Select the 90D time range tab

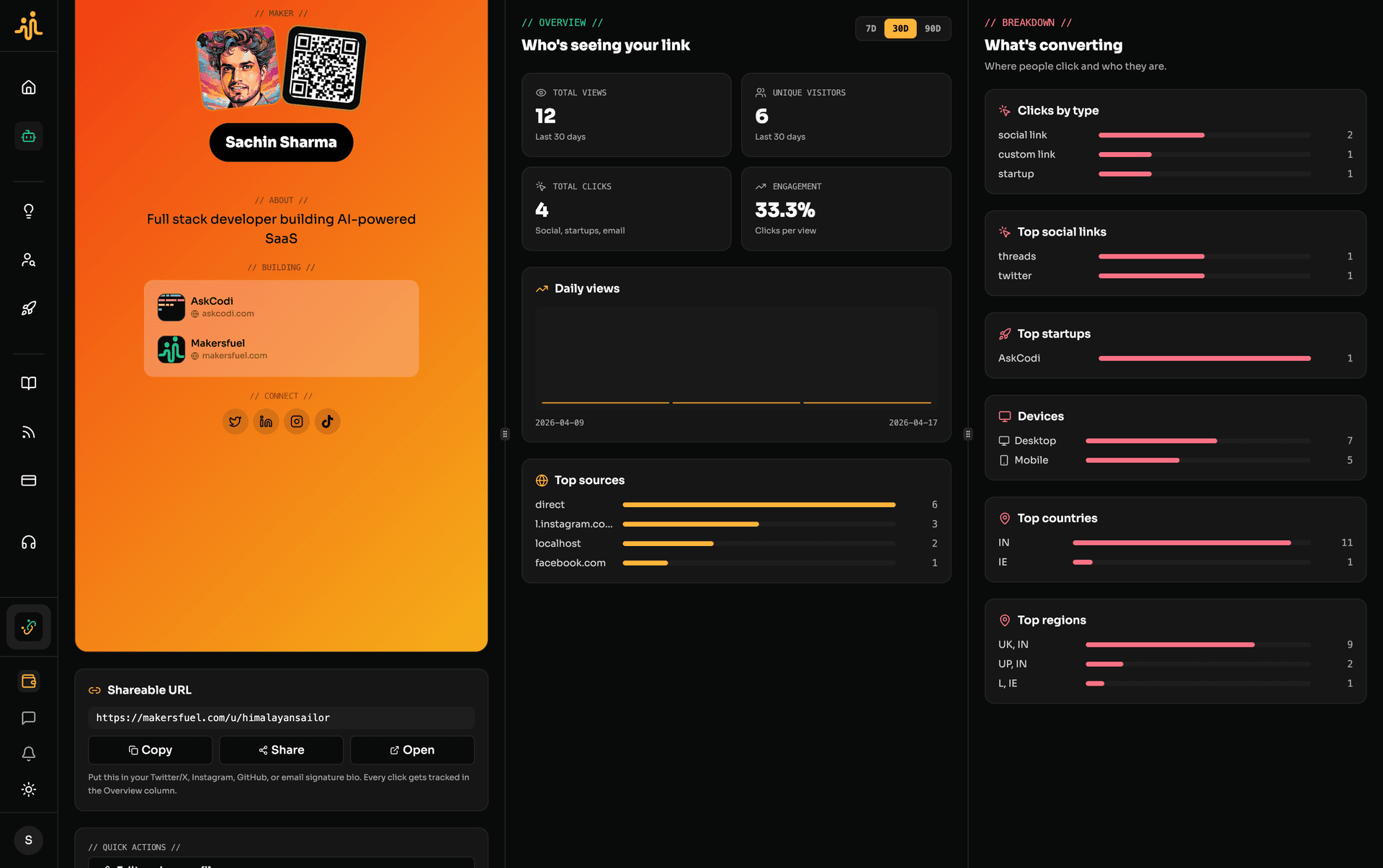[933, 29]
